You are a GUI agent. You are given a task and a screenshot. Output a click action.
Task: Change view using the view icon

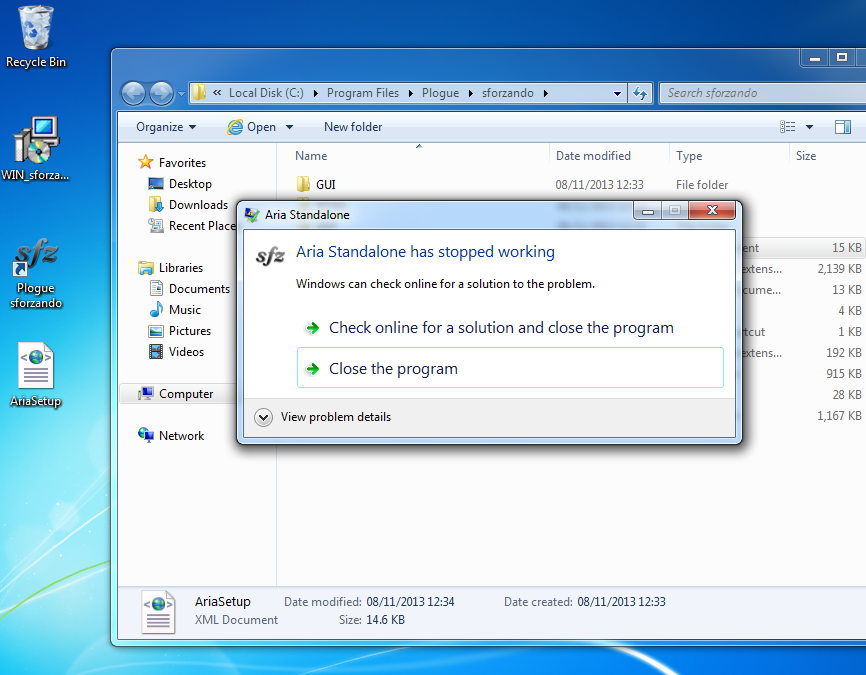(x=788, y=127)
